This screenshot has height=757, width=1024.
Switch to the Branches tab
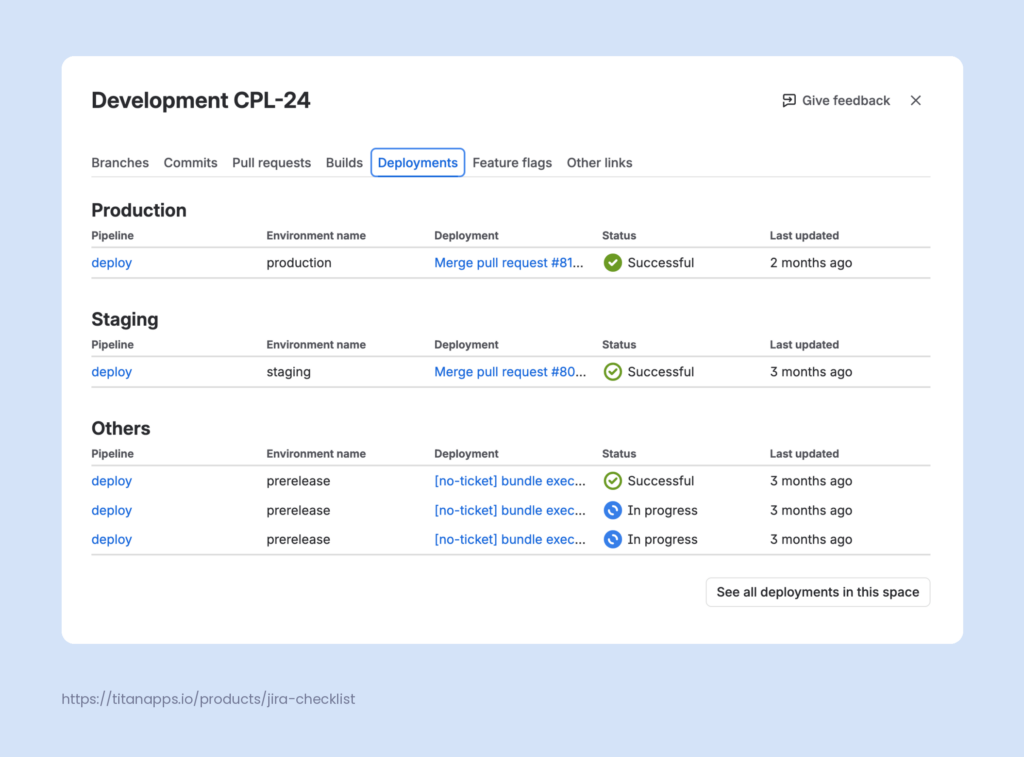[x=120, y=163]
